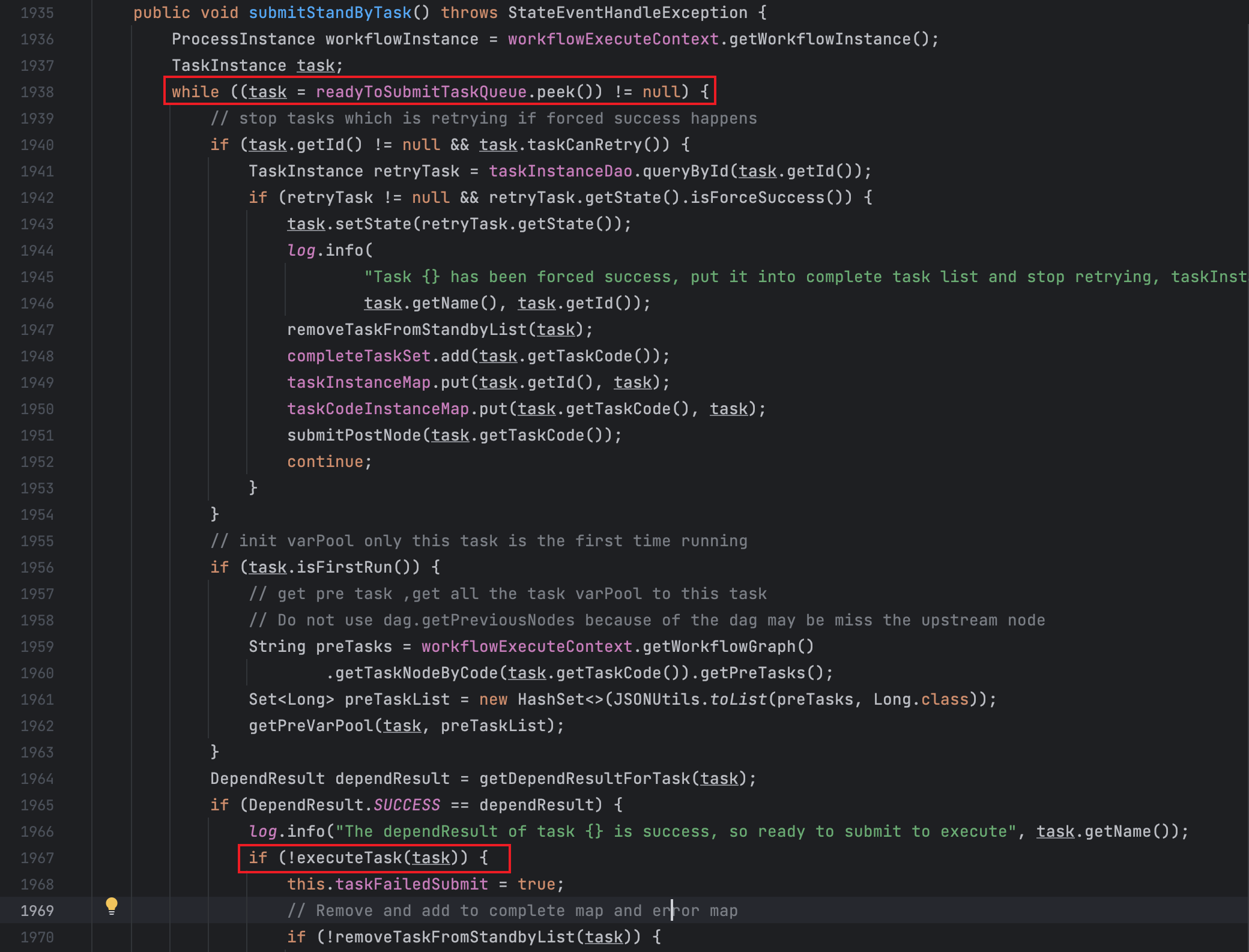Click 'Do not use dag.getPreviousNodes' comment

point(647,620)
